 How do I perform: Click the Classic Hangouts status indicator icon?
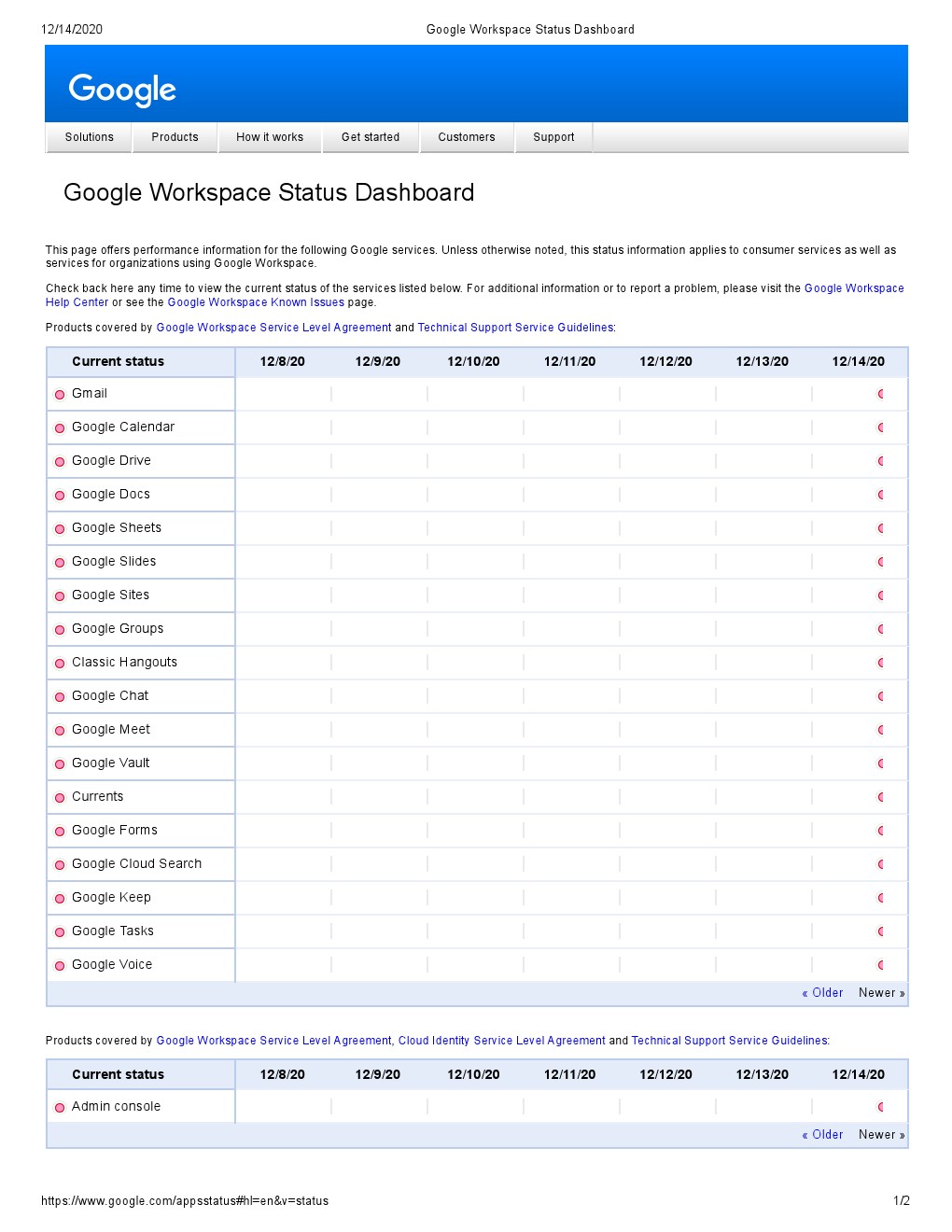click(60, 664)
